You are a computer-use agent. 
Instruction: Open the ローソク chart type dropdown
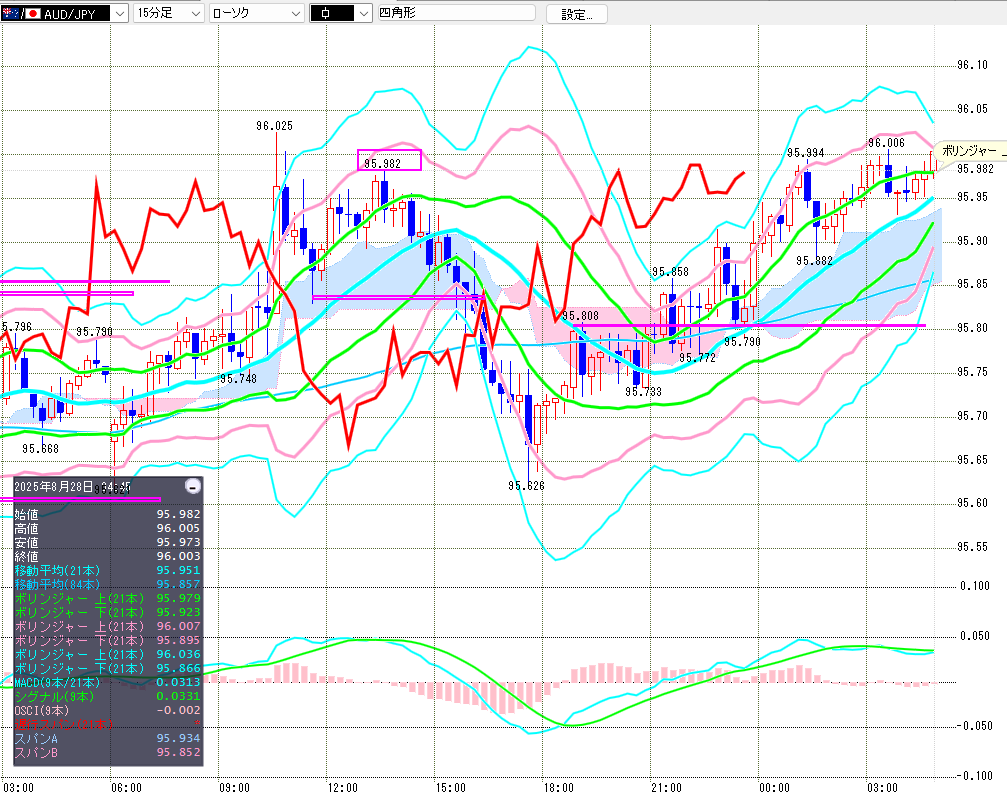coord(256,13)
